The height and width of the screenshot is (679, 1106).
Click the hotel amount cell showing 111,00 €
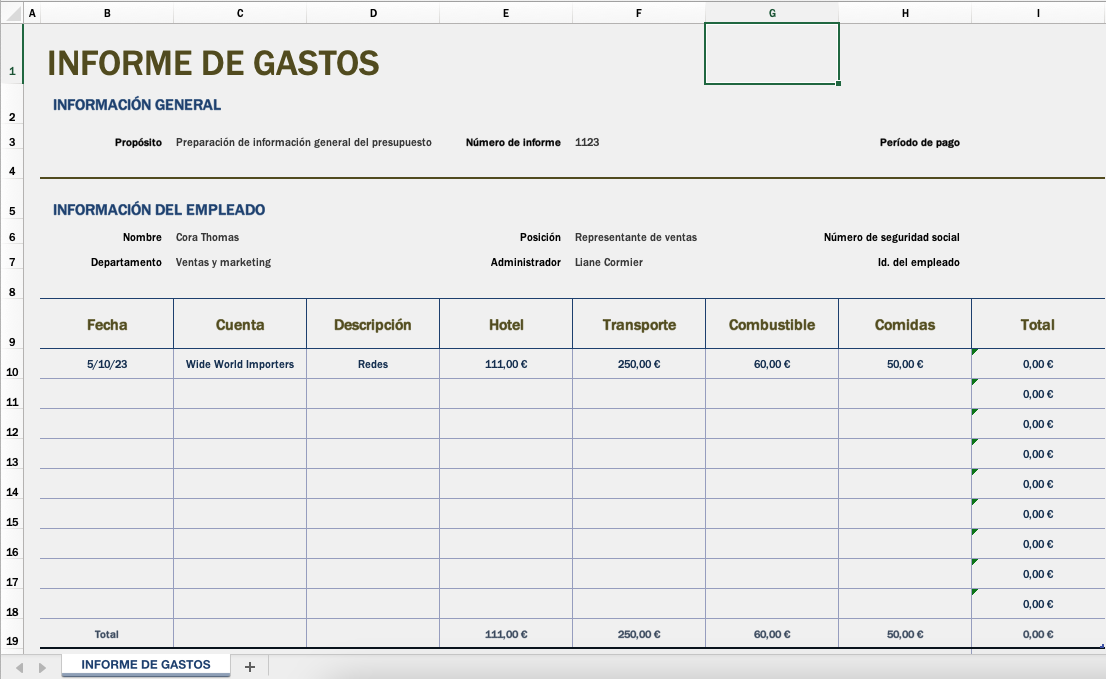[x=505, y=364]
